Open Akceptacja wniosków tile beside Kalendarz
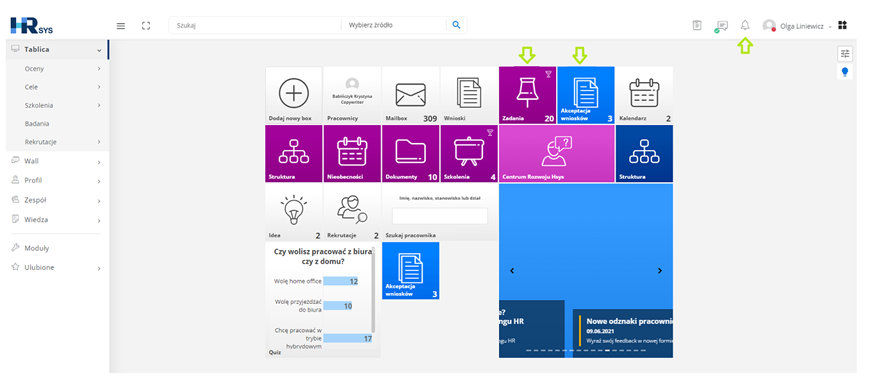The height and width of the screenshot is (380, 872). point(586,95)
